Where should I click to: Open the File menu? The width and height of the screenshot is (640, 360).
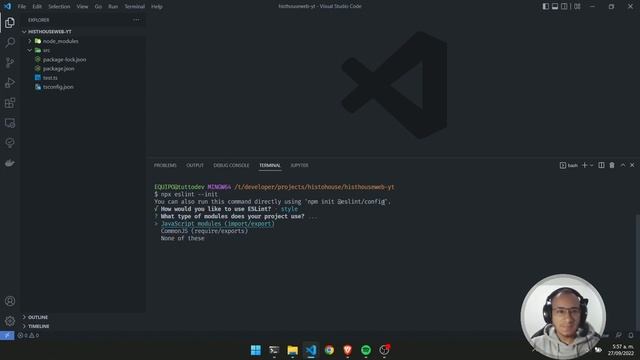tap(22, 7)
